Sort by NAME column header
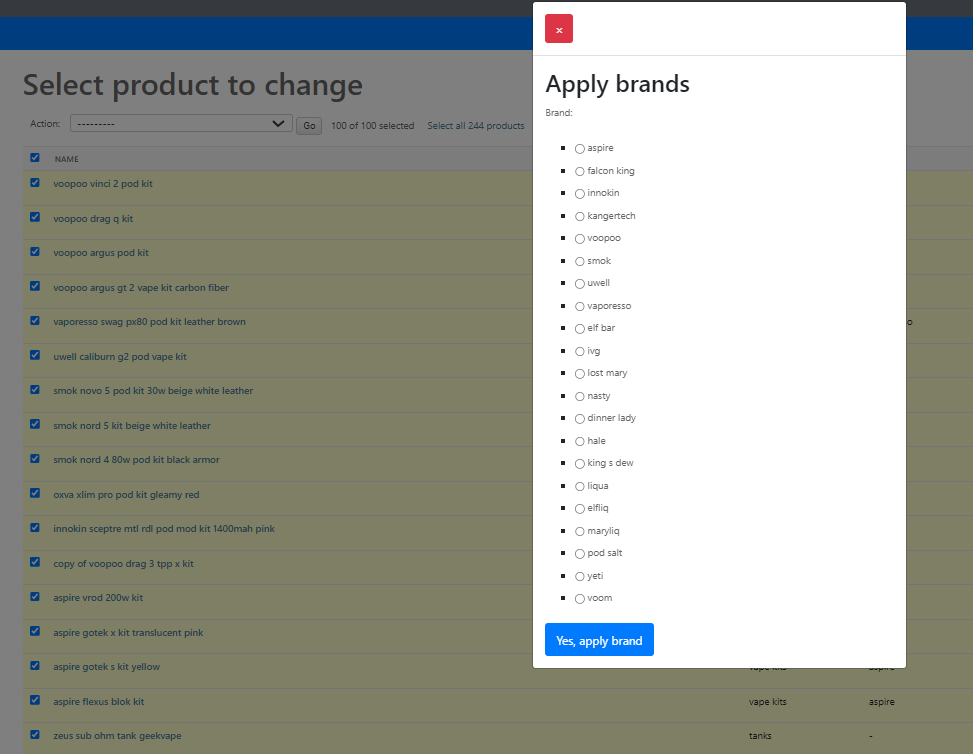The height and width of the screenshot is (754, 973). (x=66, y=159)
